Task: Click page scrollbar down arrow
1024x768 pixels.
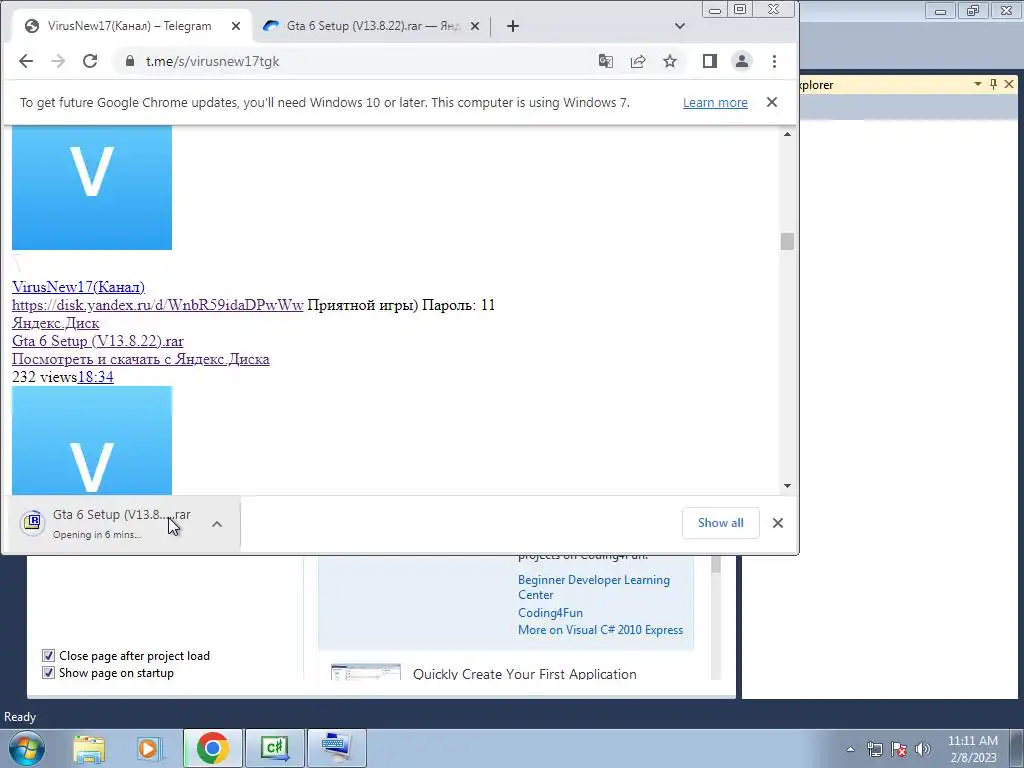Action: [787, 486]
